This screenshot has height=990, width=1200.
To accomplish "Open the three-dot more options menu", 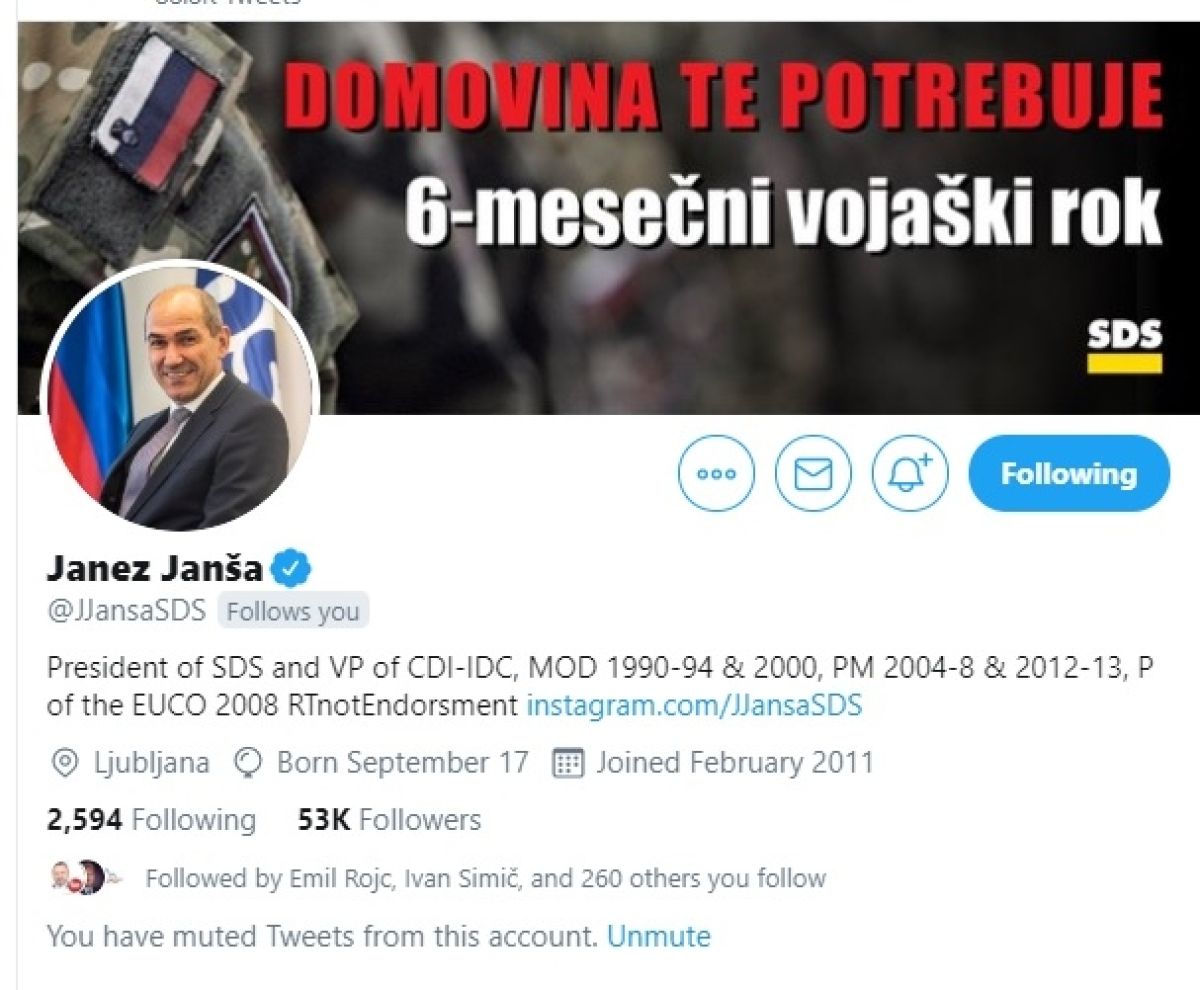I will [716, 473].
